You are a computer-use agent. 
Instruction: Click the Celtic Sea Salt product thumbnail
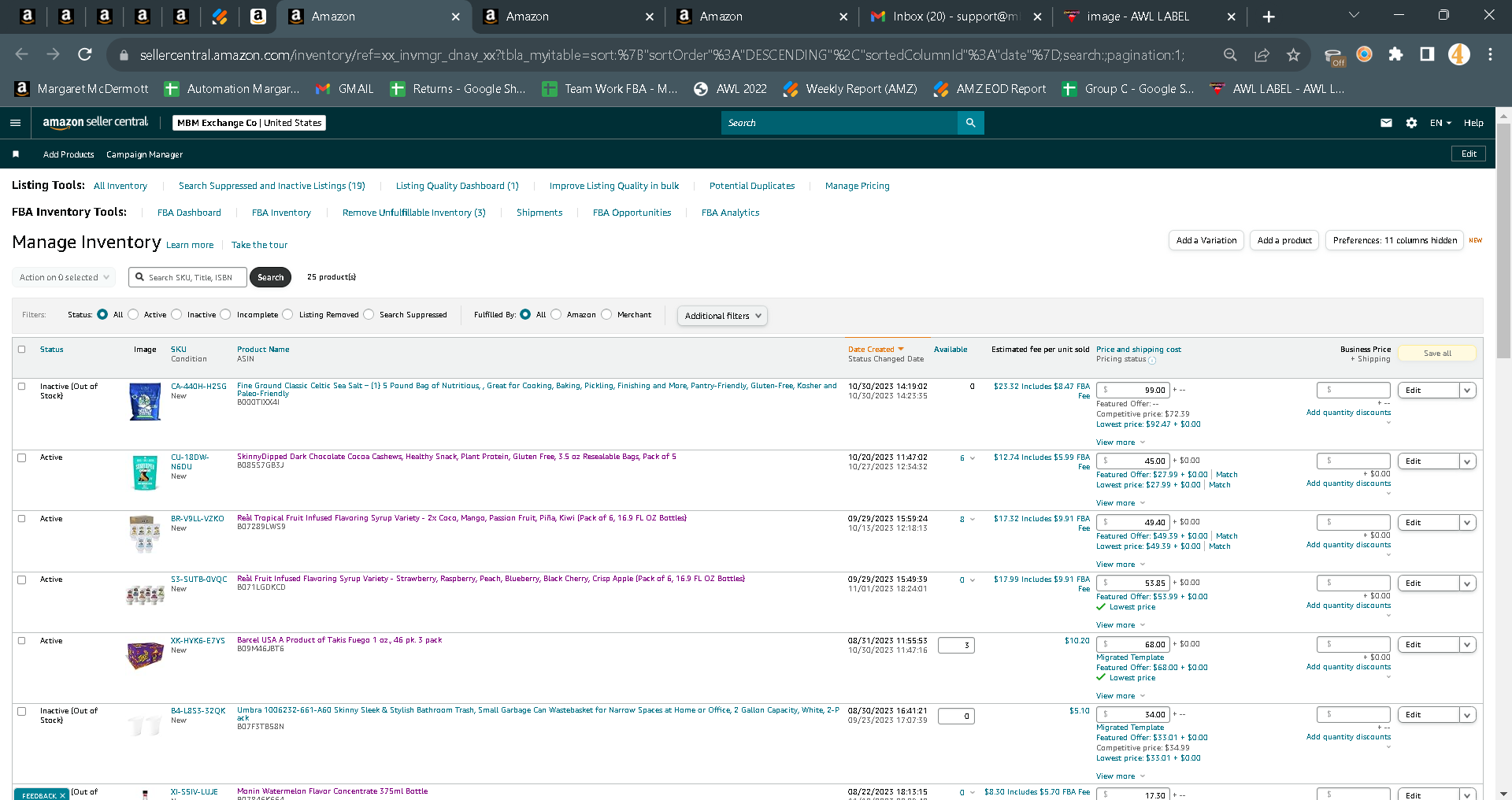click(145, 402)
